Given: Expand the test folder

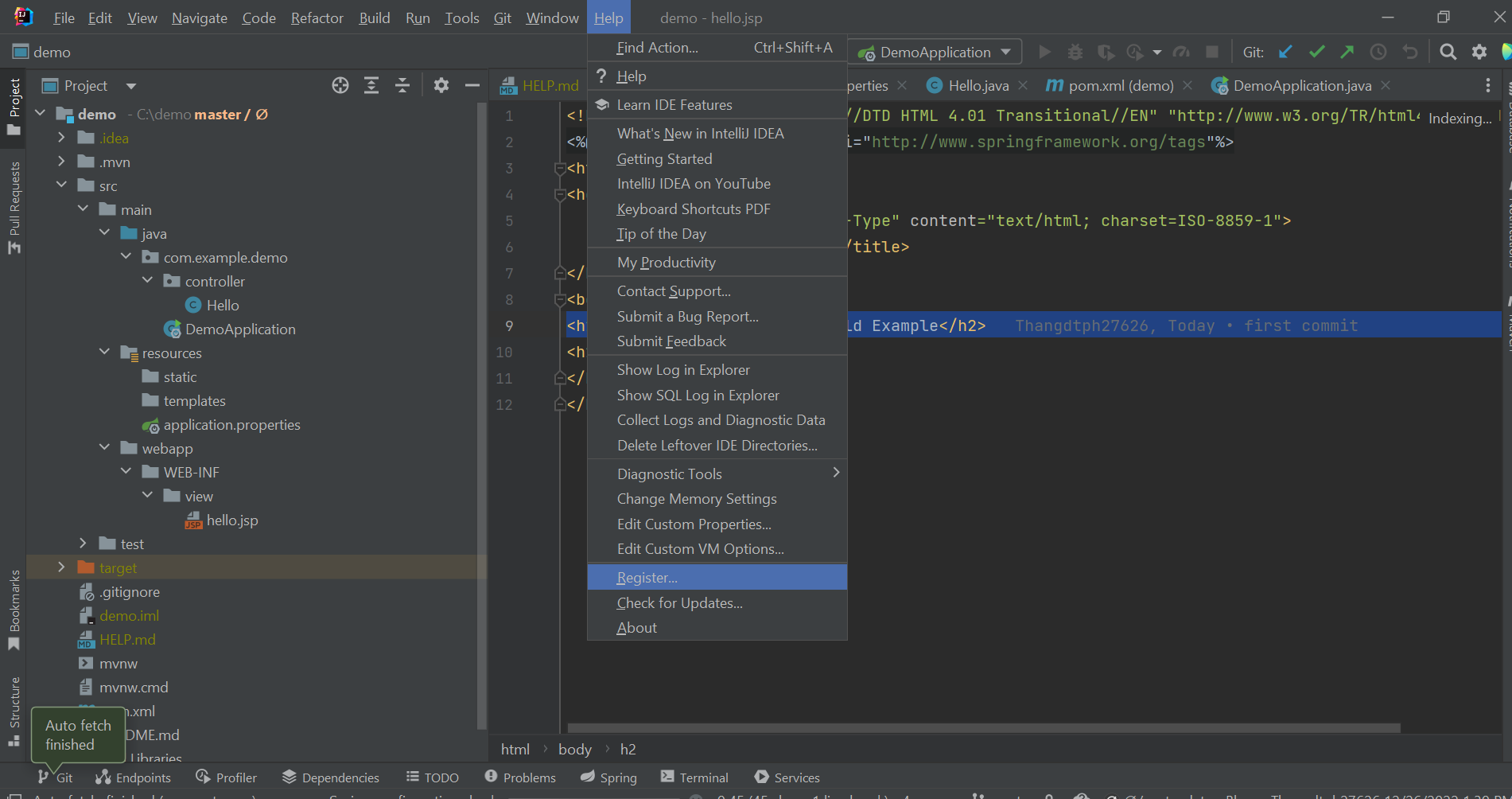Looking at the screenshot, I should pos(84,544).
